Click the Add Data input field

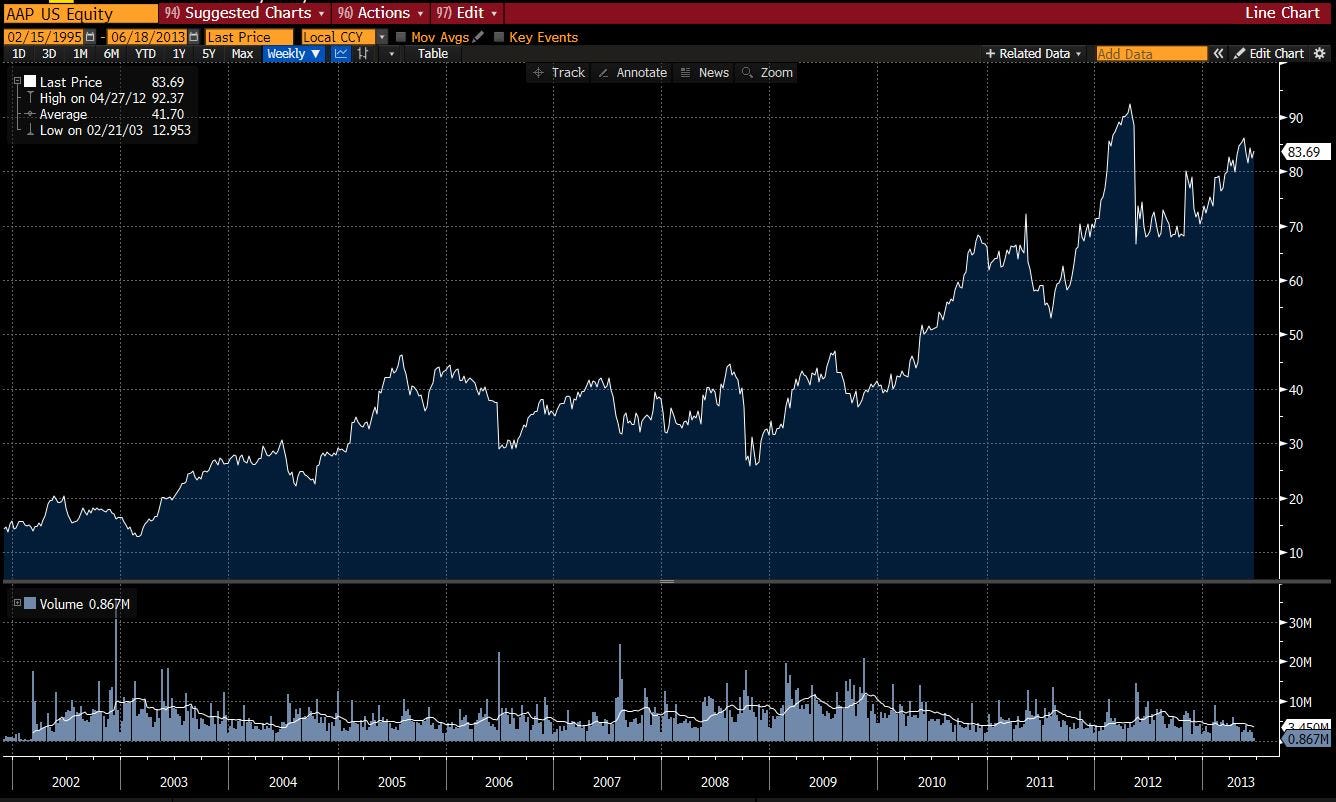pyautogui.click(x=1151, y=54)
